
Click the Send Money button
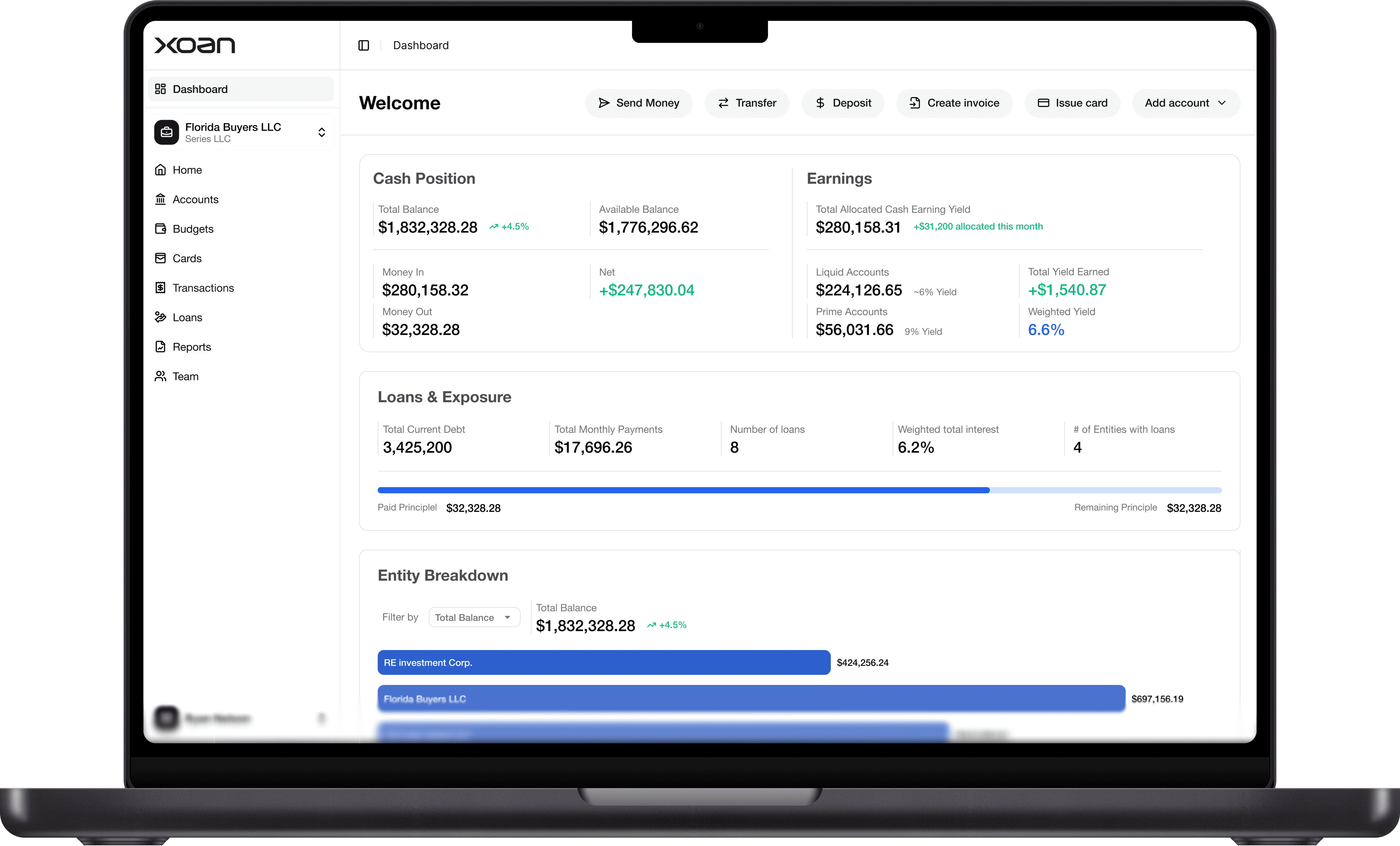click(638, 103)
